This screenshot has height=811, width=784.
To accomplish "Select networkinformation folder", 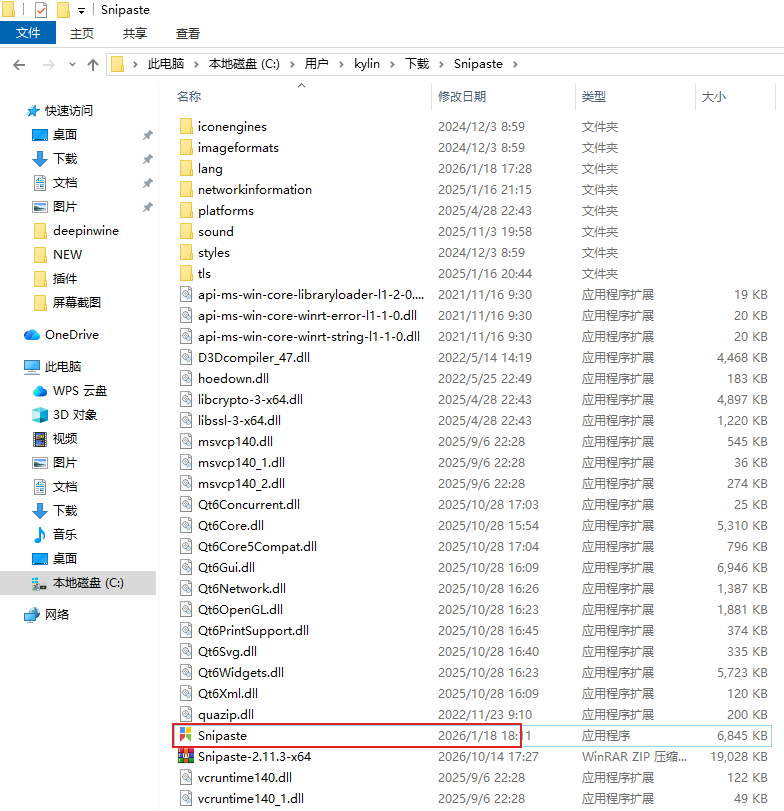I will [254, 190].
